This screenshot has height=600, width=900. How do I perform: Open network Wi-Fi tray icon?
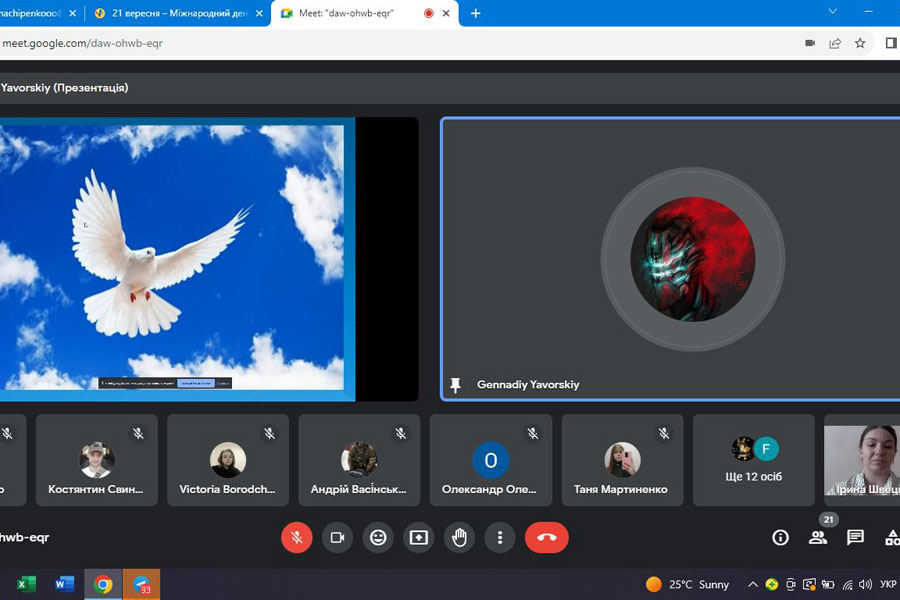pos(847,584)
